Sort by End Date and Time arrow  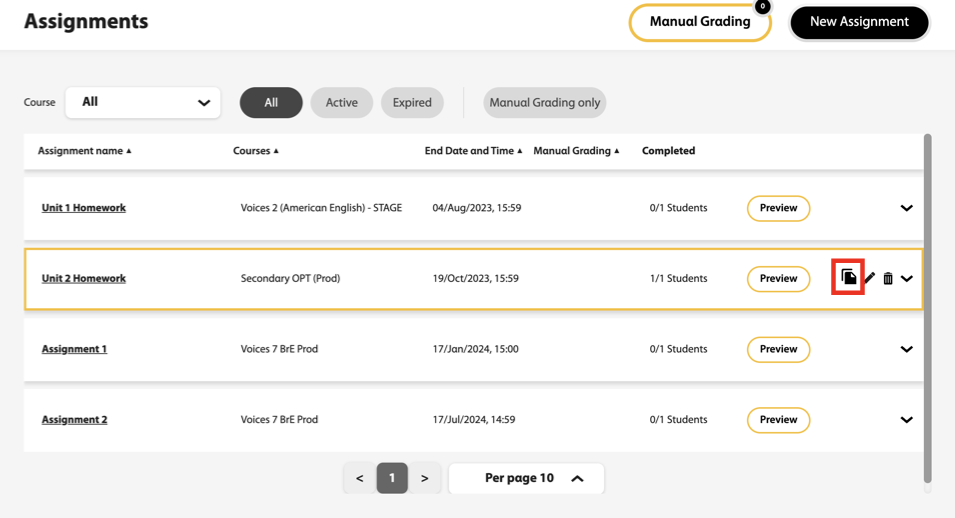click(x=520, y=151)
